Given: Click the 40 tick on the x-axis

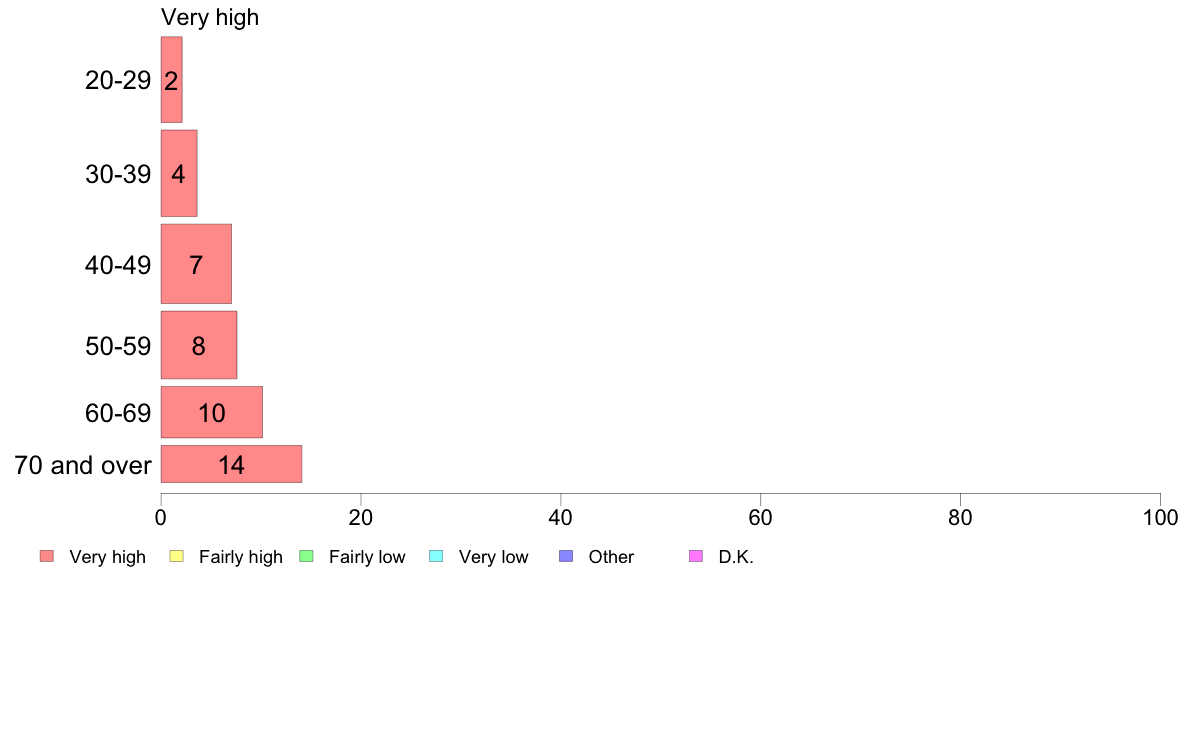Looking at the screenshot, I should pos(561,518).
